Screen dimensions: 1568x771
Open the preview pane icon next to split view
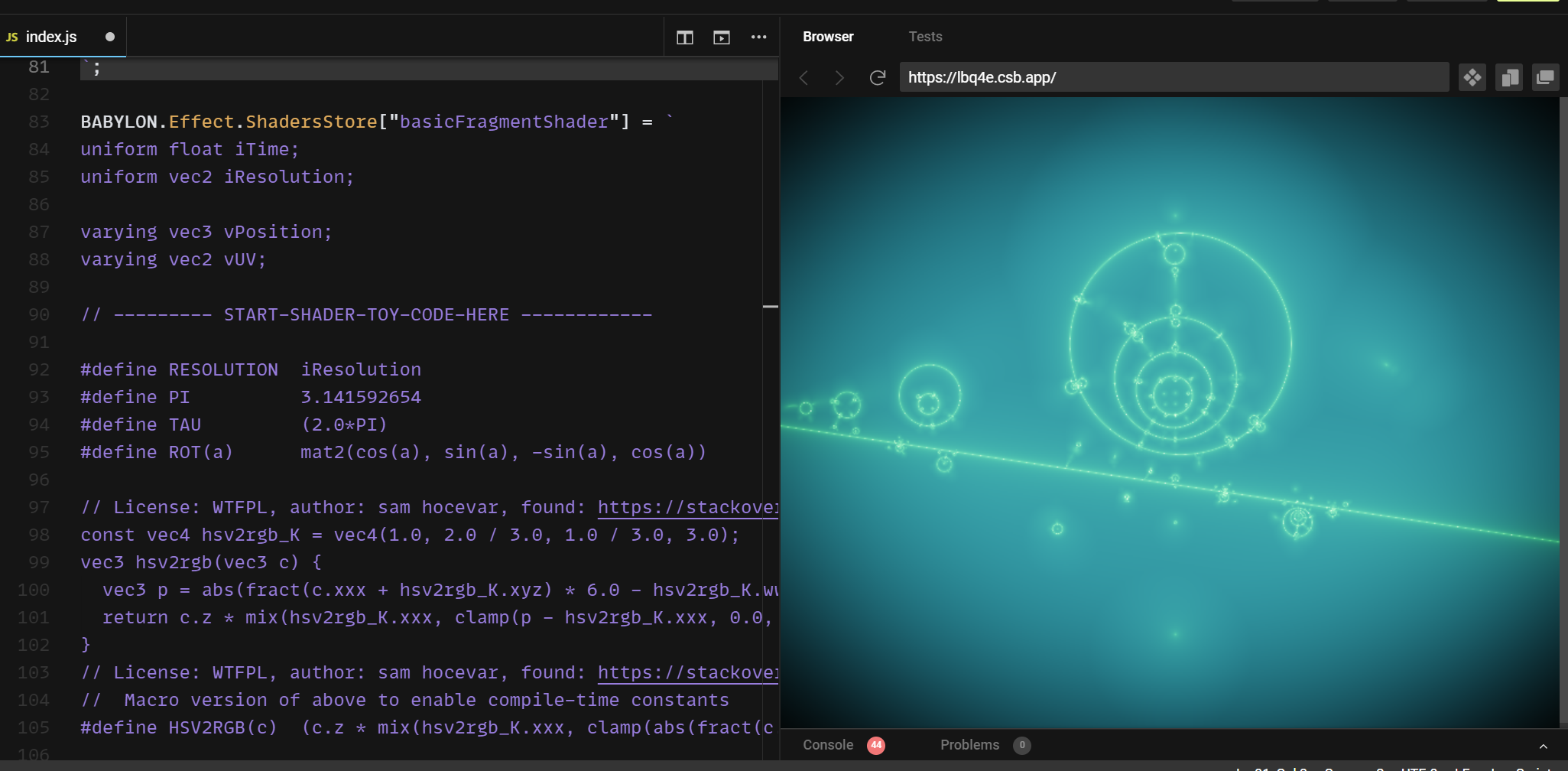[x=721, y=37]
